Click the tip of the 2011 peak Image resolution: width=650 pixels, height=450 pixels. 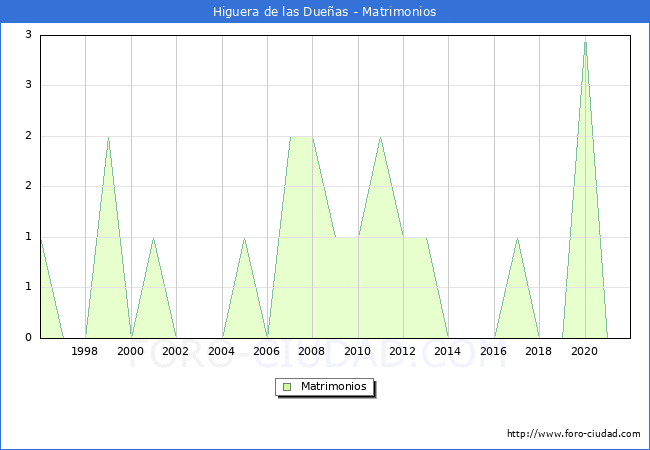[x=380, y=137]
